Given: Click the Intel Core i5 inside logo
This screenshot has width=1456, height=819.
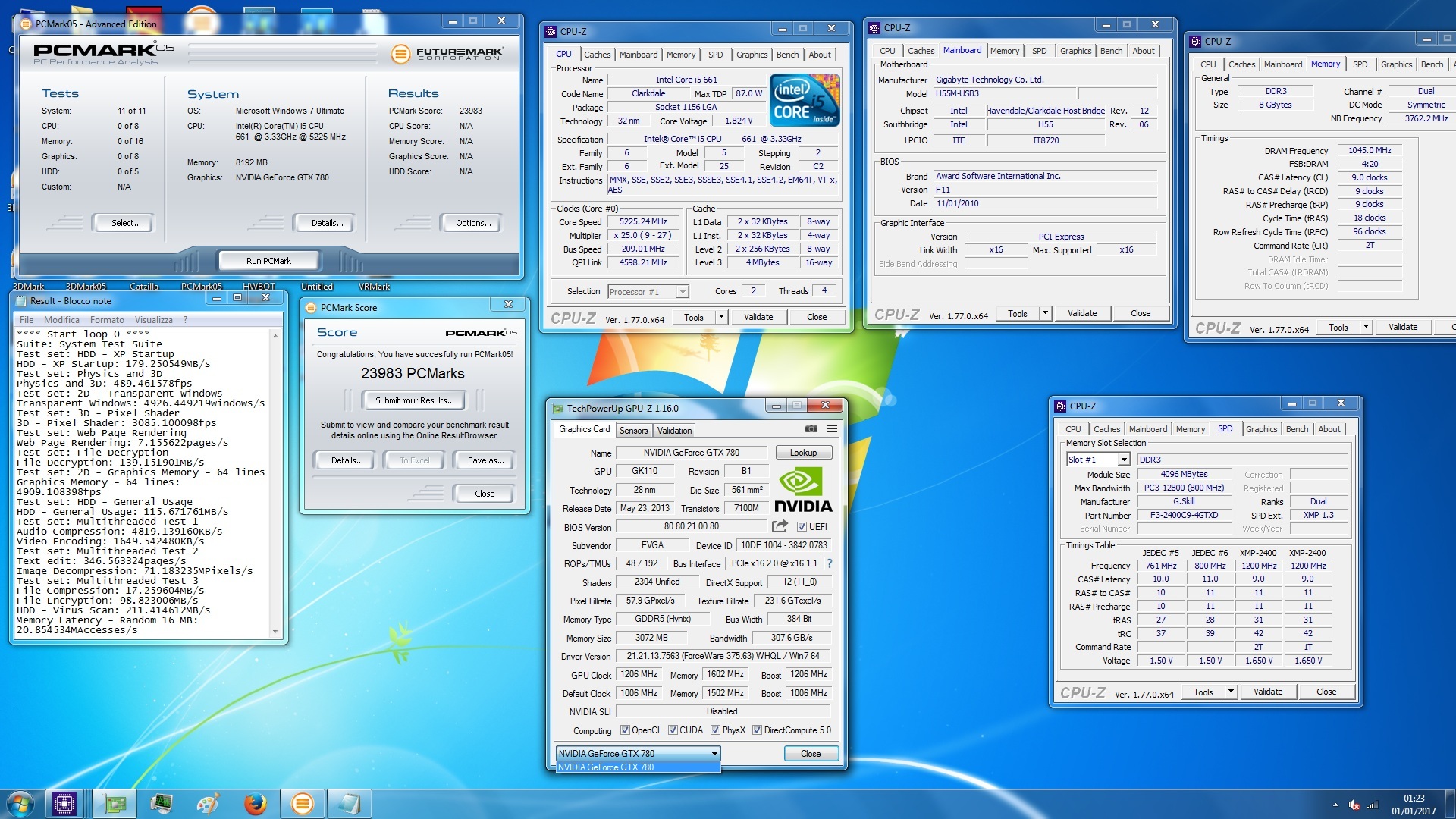Looking at the screenshot, I should [805, 99].
